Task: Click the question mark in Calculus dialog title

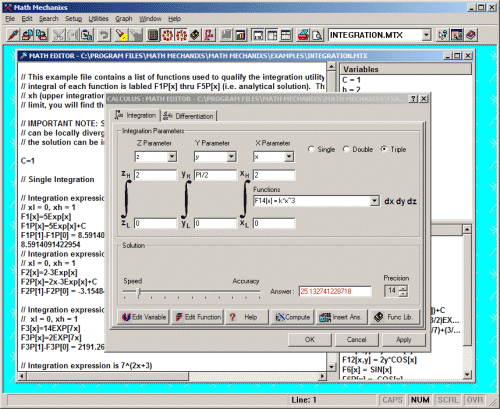Action: coord(413,98)
